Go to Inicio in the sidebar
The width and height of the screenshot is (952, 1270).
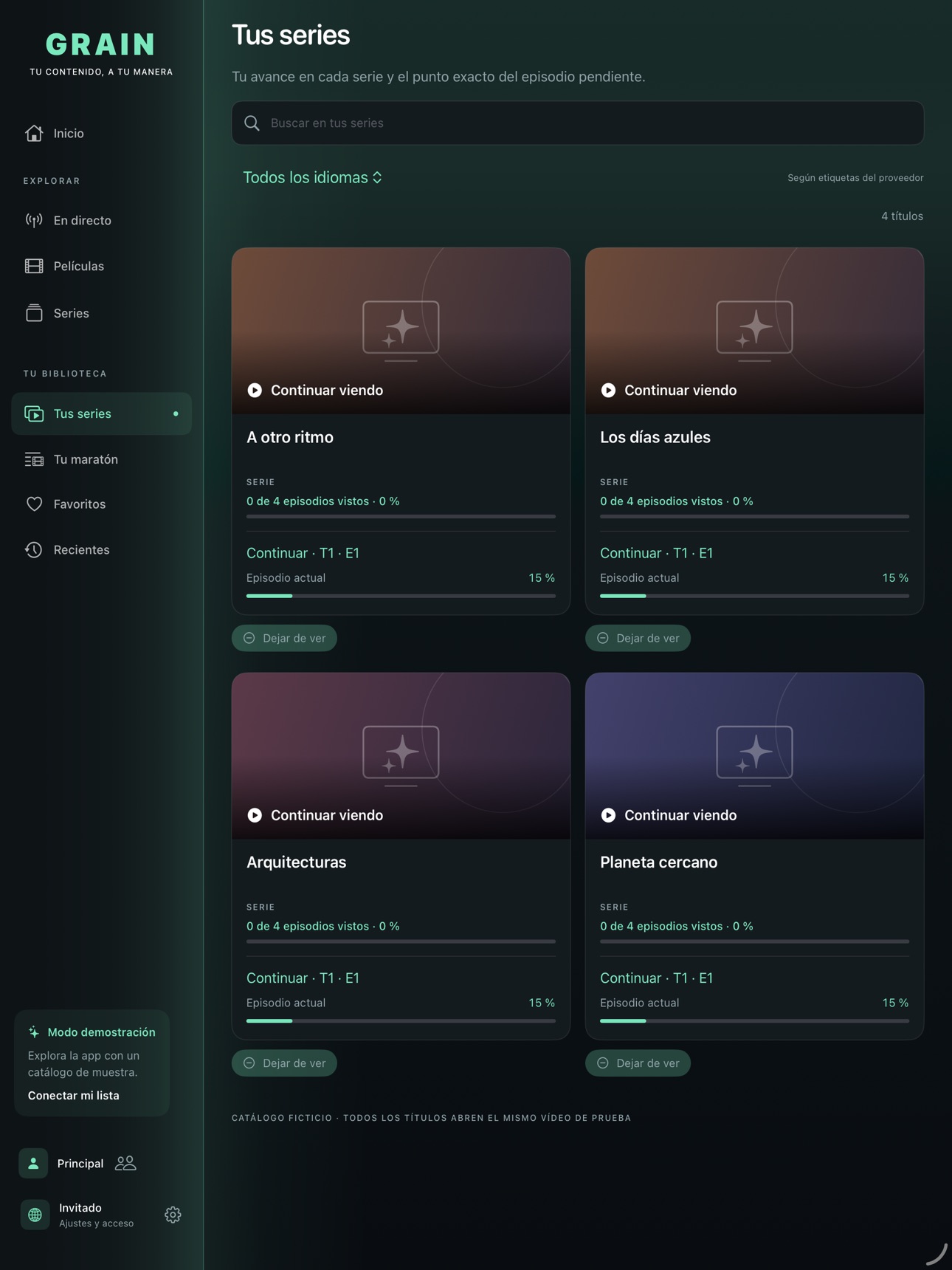102,133
